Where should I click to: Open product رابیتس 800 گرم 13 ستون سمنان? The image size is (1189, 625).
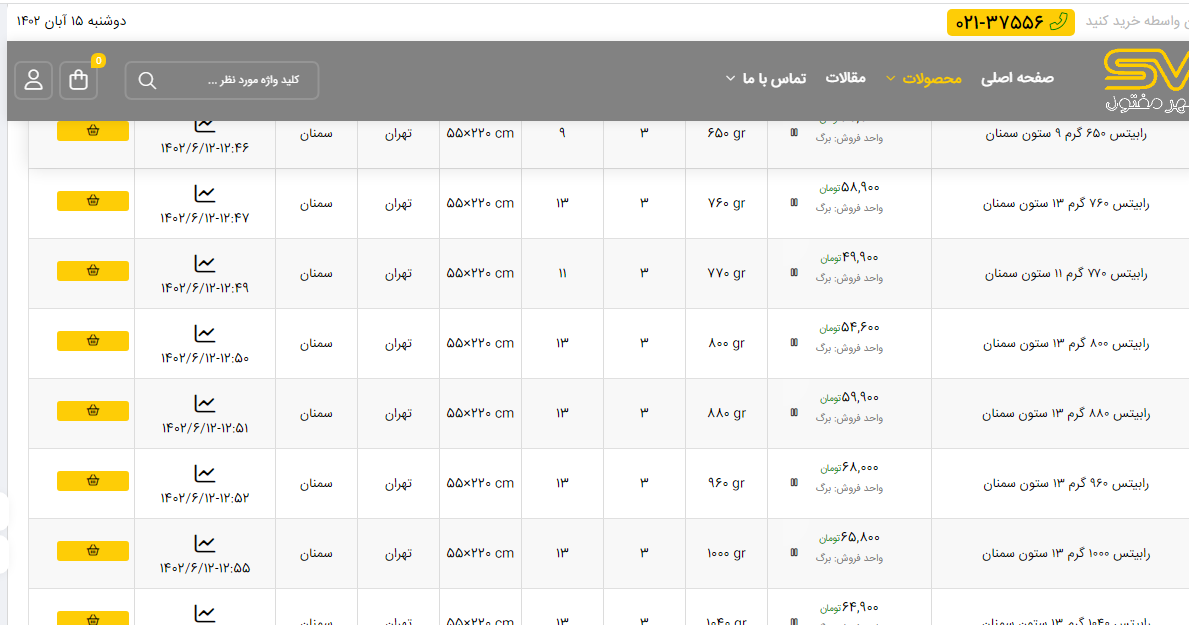pyautogui.click(x=1066, y=344)
